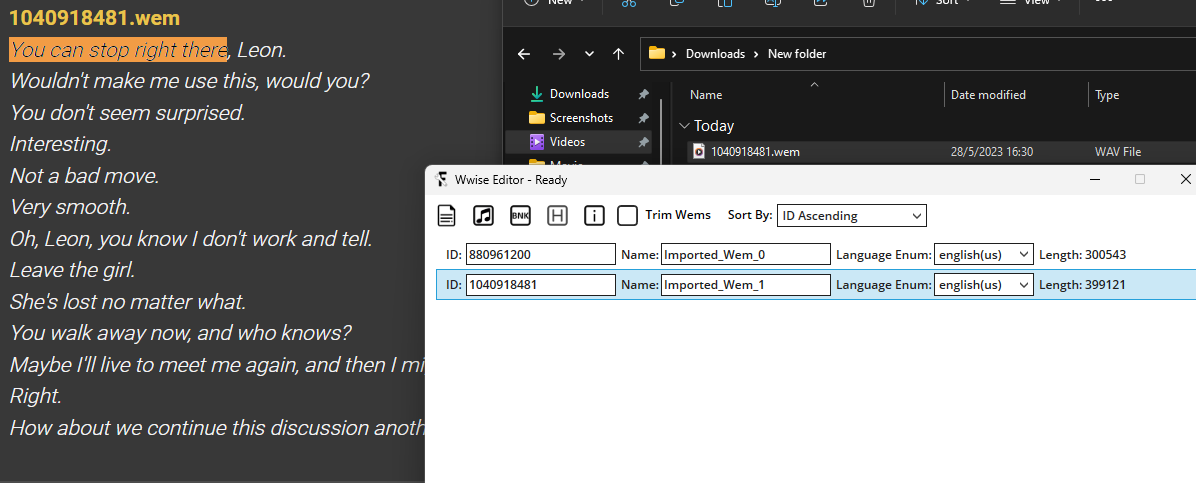Unpin Videos using its pin icon
Viewport: 1196px width, 483px height.
(x=644, y=142)
